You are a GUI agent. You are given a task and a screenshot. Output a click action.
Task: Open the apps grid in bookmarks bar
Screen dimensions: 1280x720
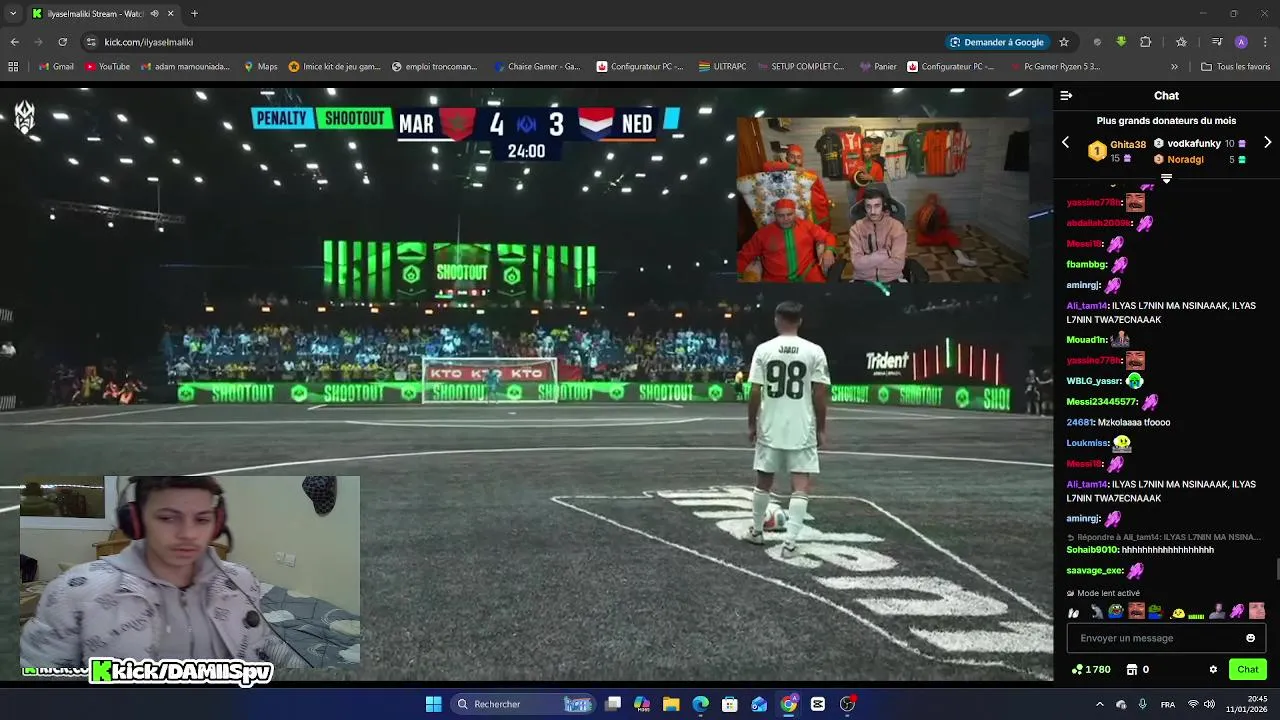[x=13, y=67]
